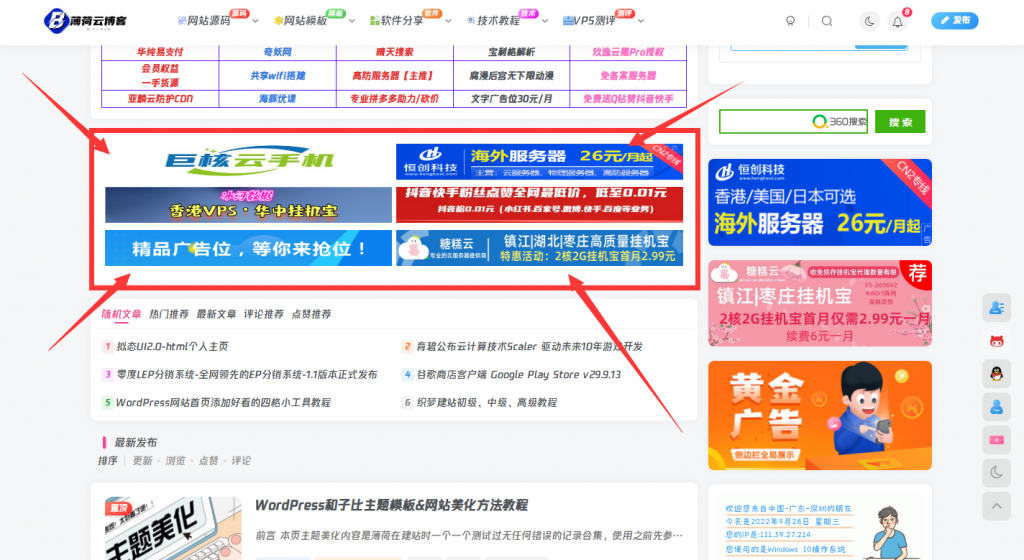Open the 网站模板 nav item

(300, 21)
